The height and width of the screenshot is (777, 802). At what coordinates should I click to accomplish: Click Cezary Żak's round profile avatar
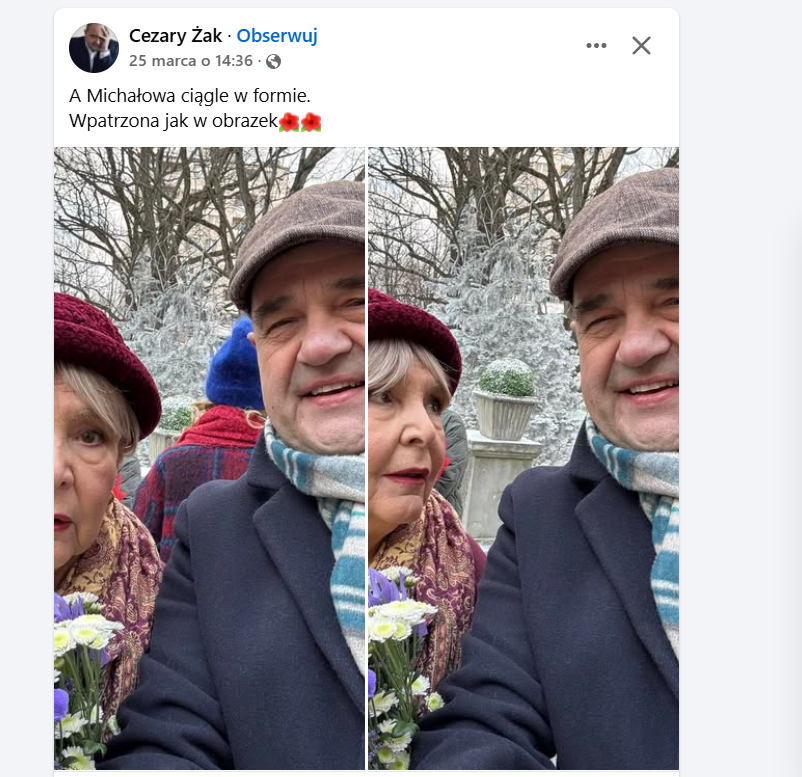pyautogui.click(x=94, y=48)
